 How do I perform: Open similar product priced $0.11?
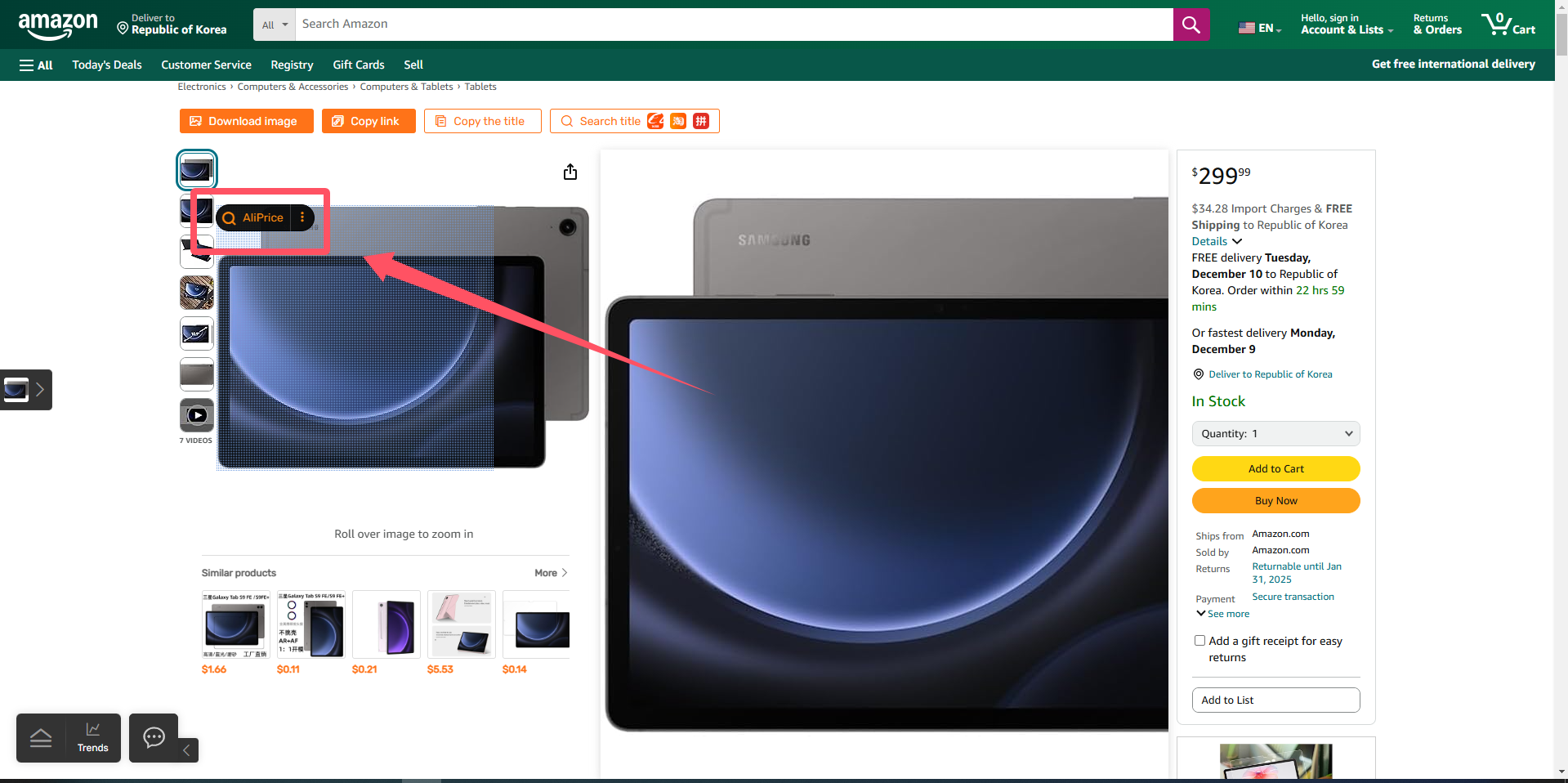click(x=311, y=624)
